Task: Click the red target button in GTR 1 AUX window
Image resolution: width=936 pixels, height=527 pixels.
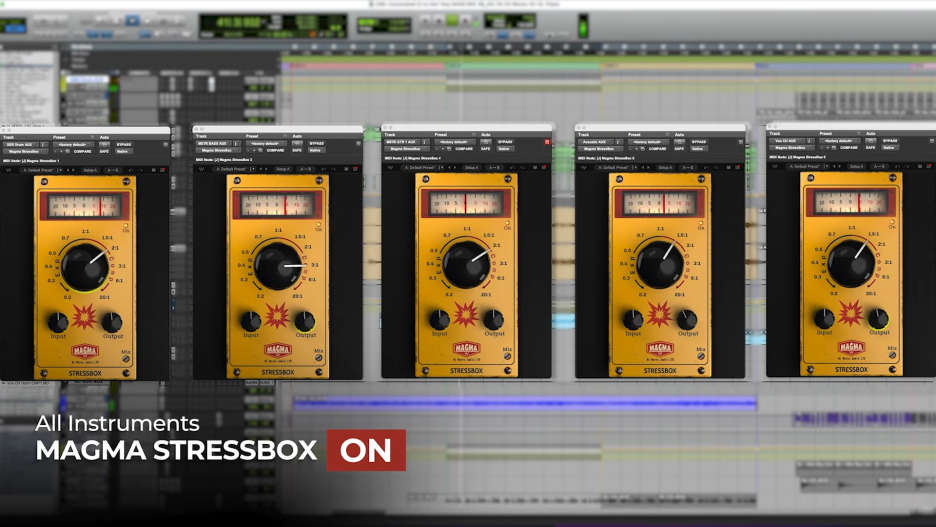Action: pyautogui.click(x=547, y=142)
